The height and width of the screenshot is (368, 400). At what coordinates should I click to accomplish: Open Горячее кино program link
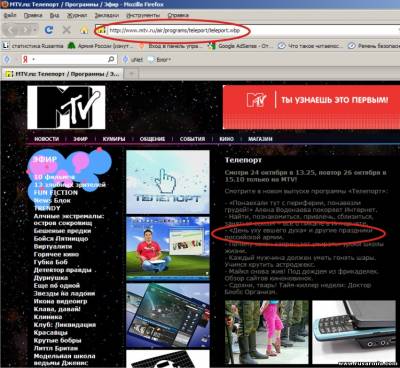click(x=56, y=254)
